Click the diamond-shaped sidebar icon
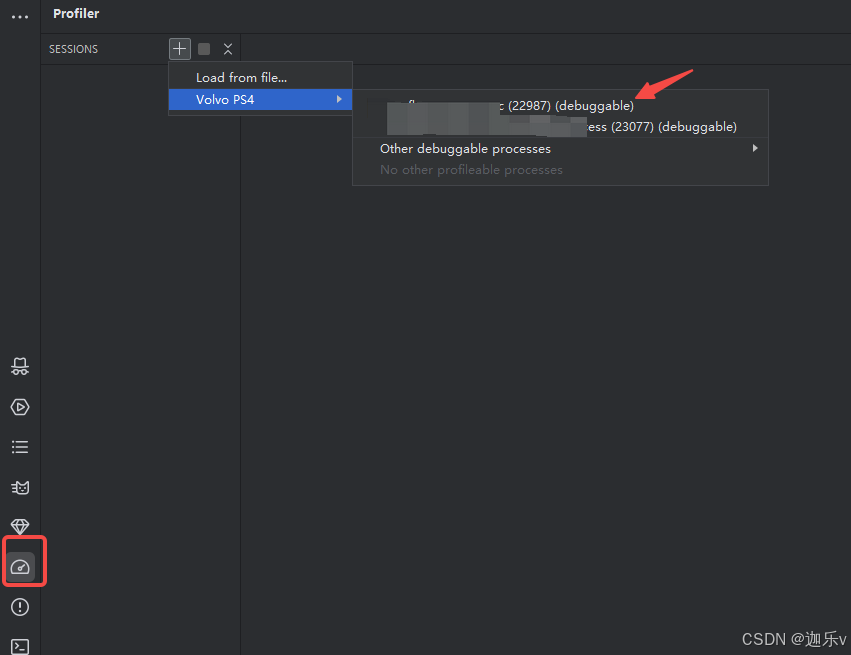The height and width of the screenshot is (655, 851). [20, 527]
